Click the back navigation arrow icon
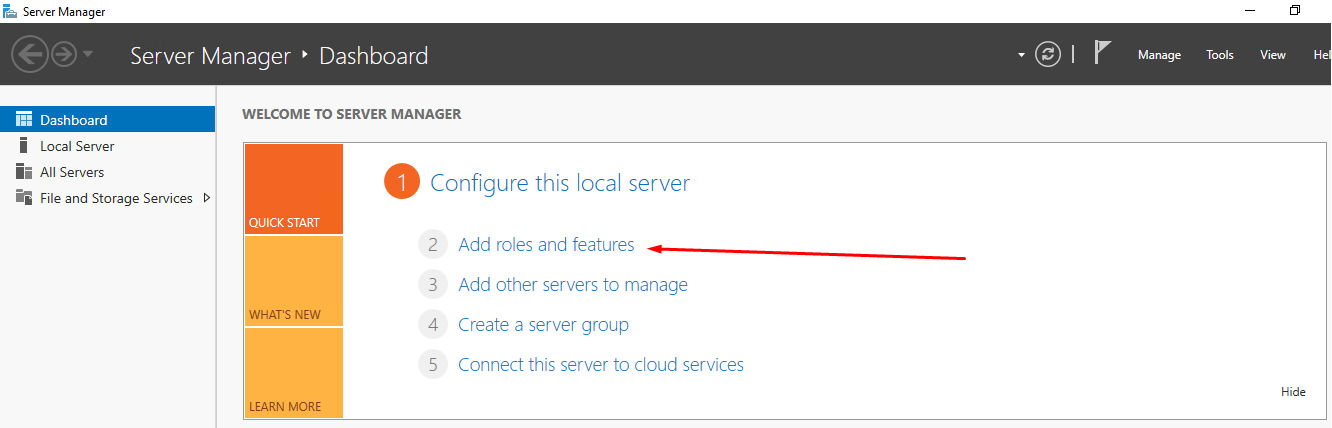This screenshot has width=1332, height=428. [30, 54]
